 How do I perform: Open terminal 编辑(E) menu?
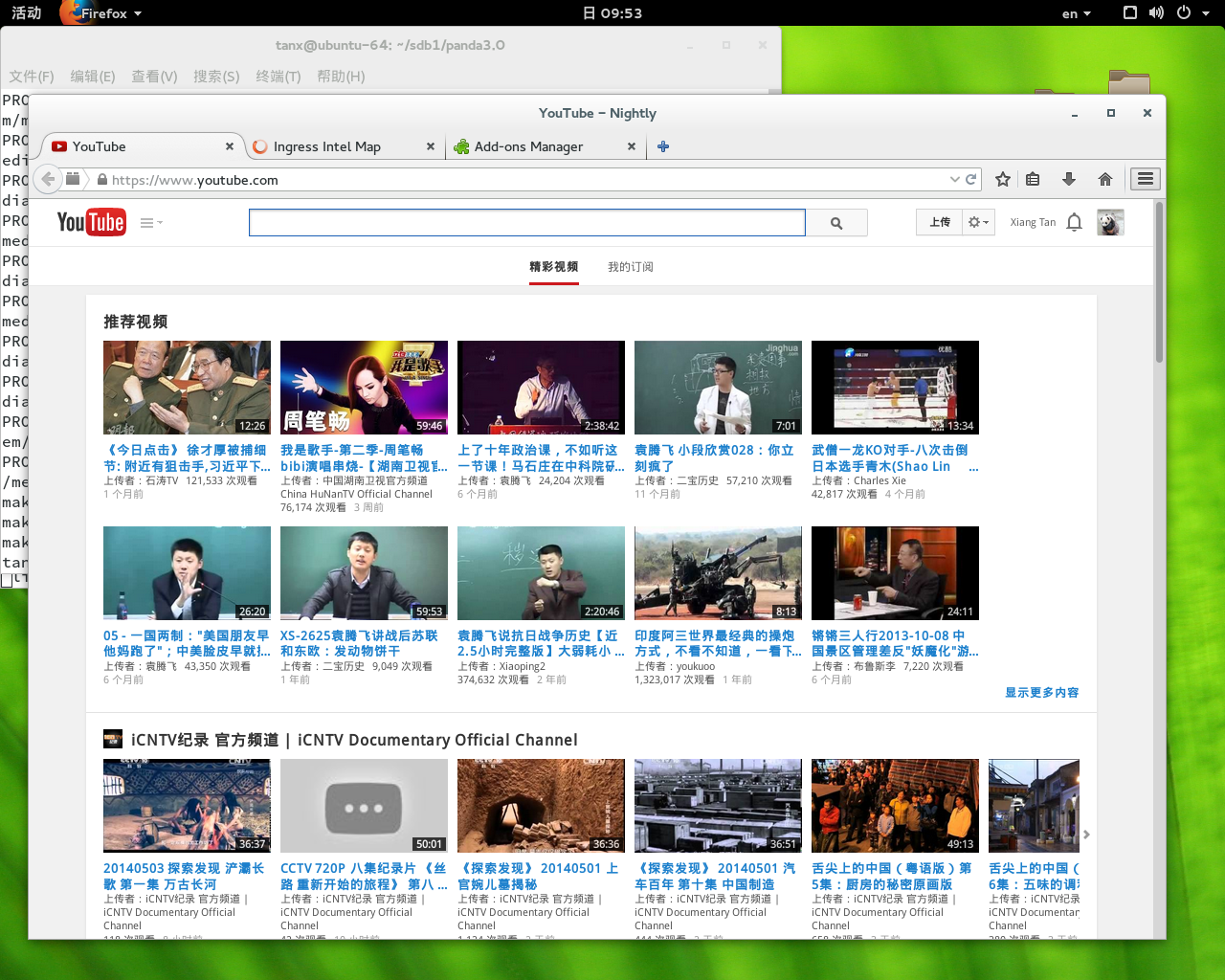[x=93, y=77]
